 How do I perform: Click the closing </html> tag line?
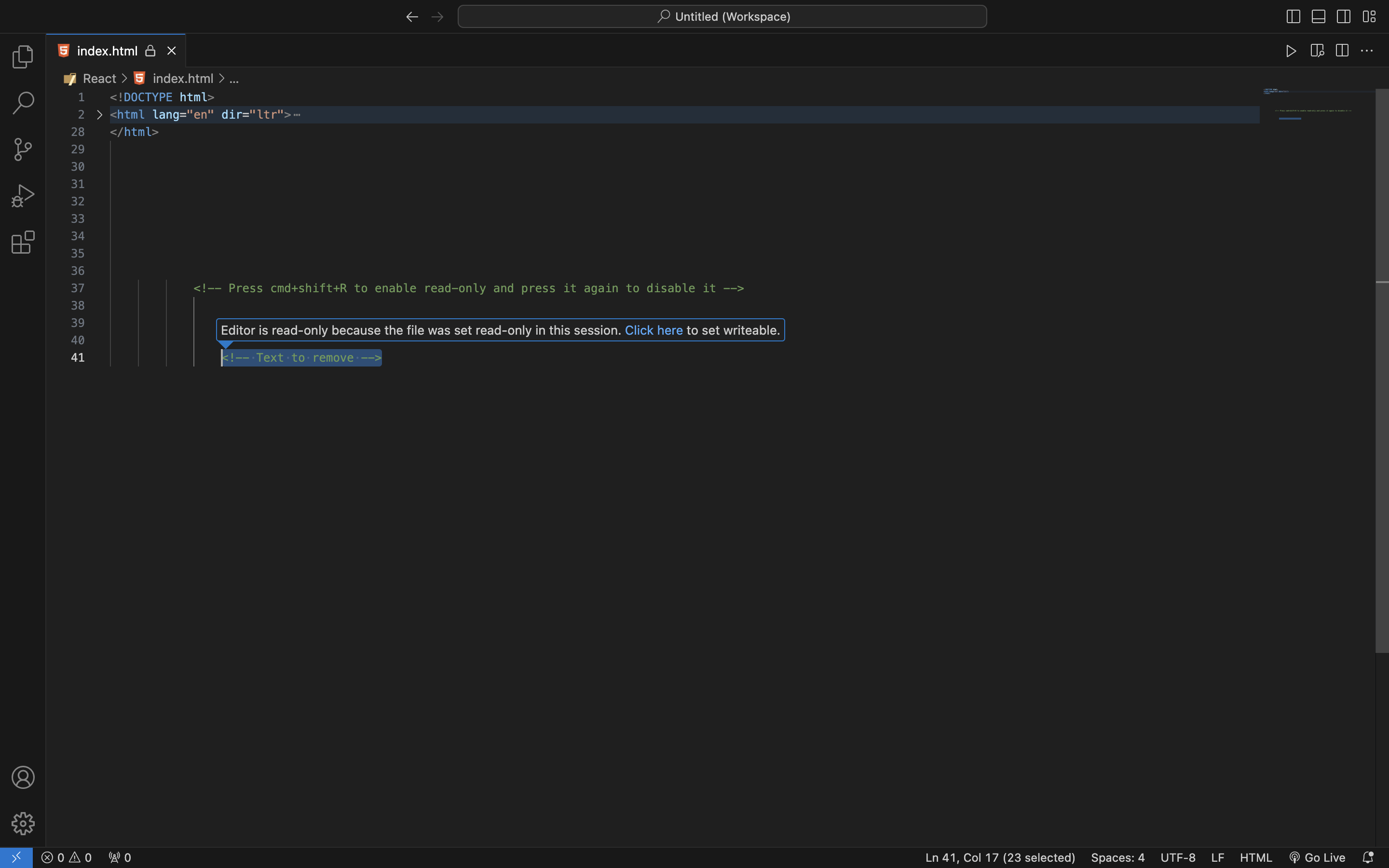(134, 132)
